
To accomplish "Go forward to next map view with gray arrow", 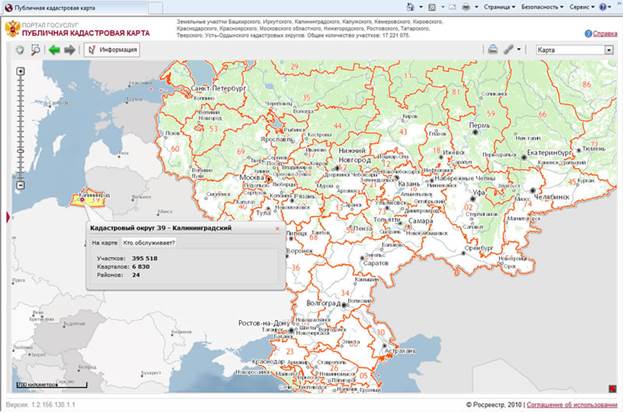I will pyautogui.click(x=70, y=50).
